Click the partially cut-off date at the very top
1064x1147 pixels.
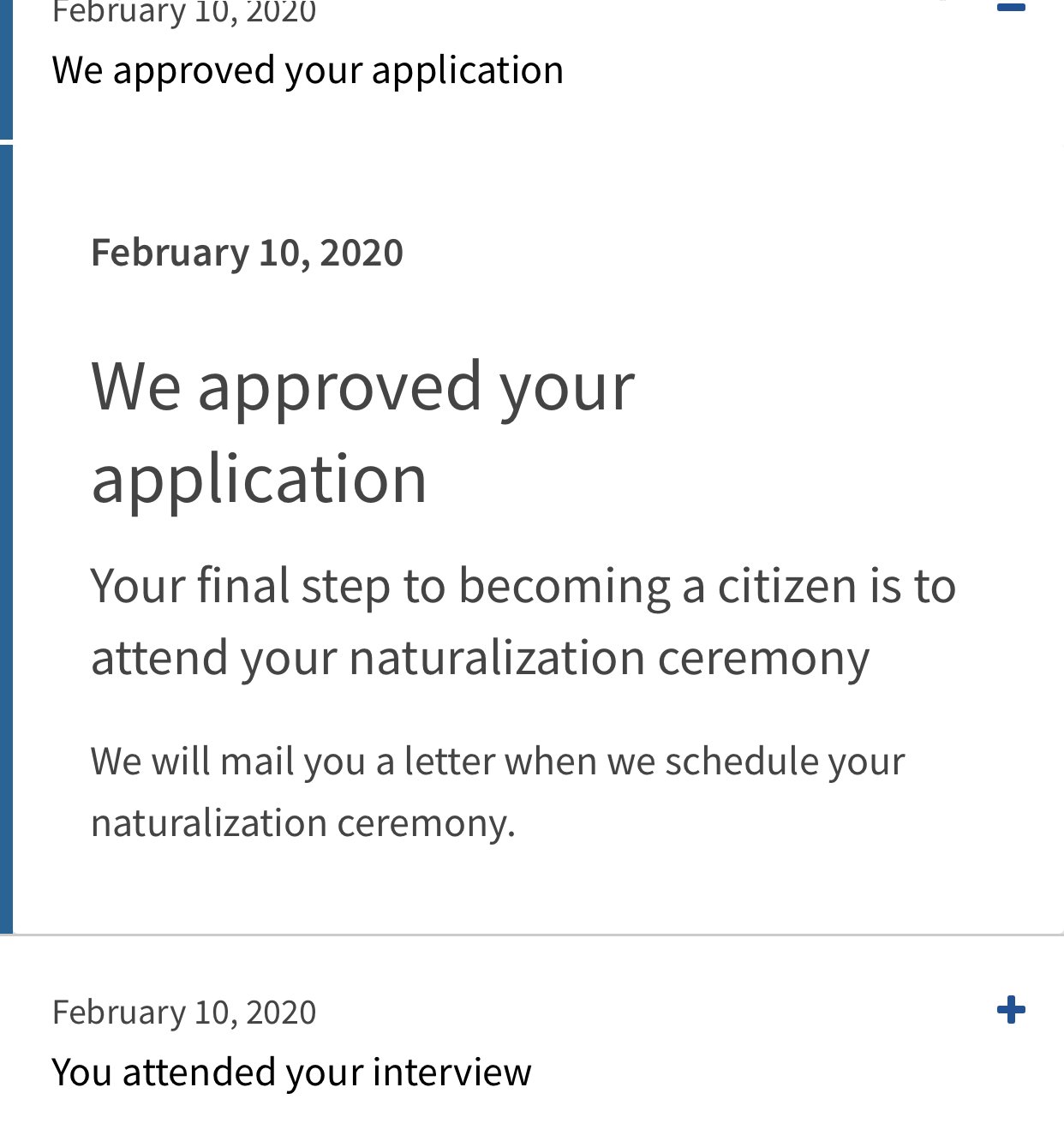pyautogui.click(x=184, y=12)
